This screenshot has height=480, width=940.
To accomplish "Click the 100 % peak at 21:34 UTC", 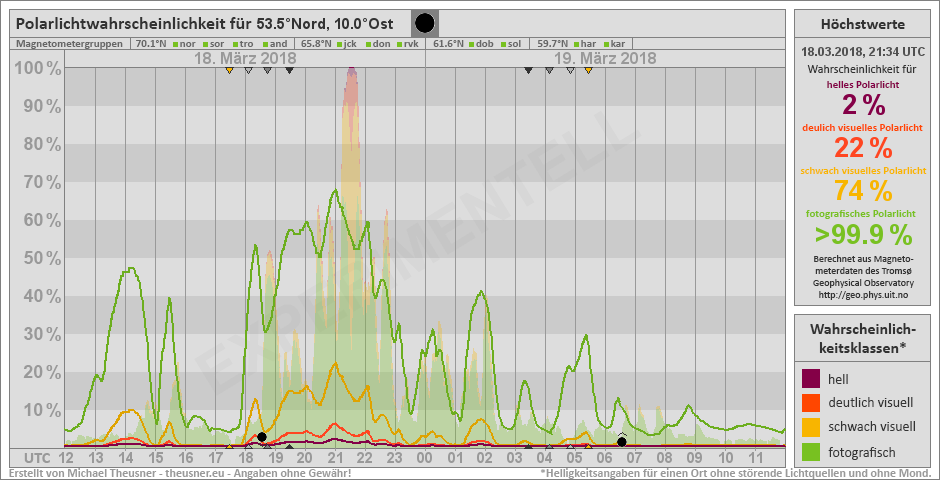I will point(351,71).
